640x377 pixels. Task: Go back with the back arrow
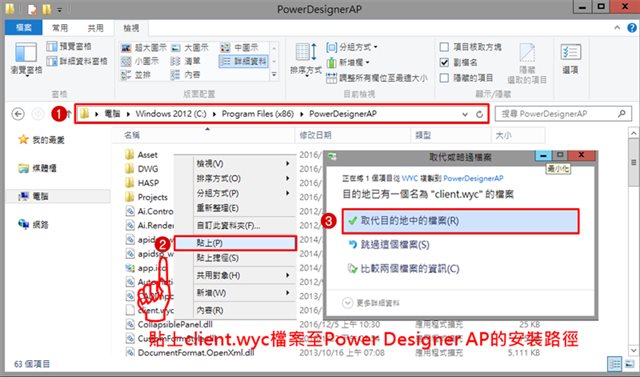tap(18, 114)
